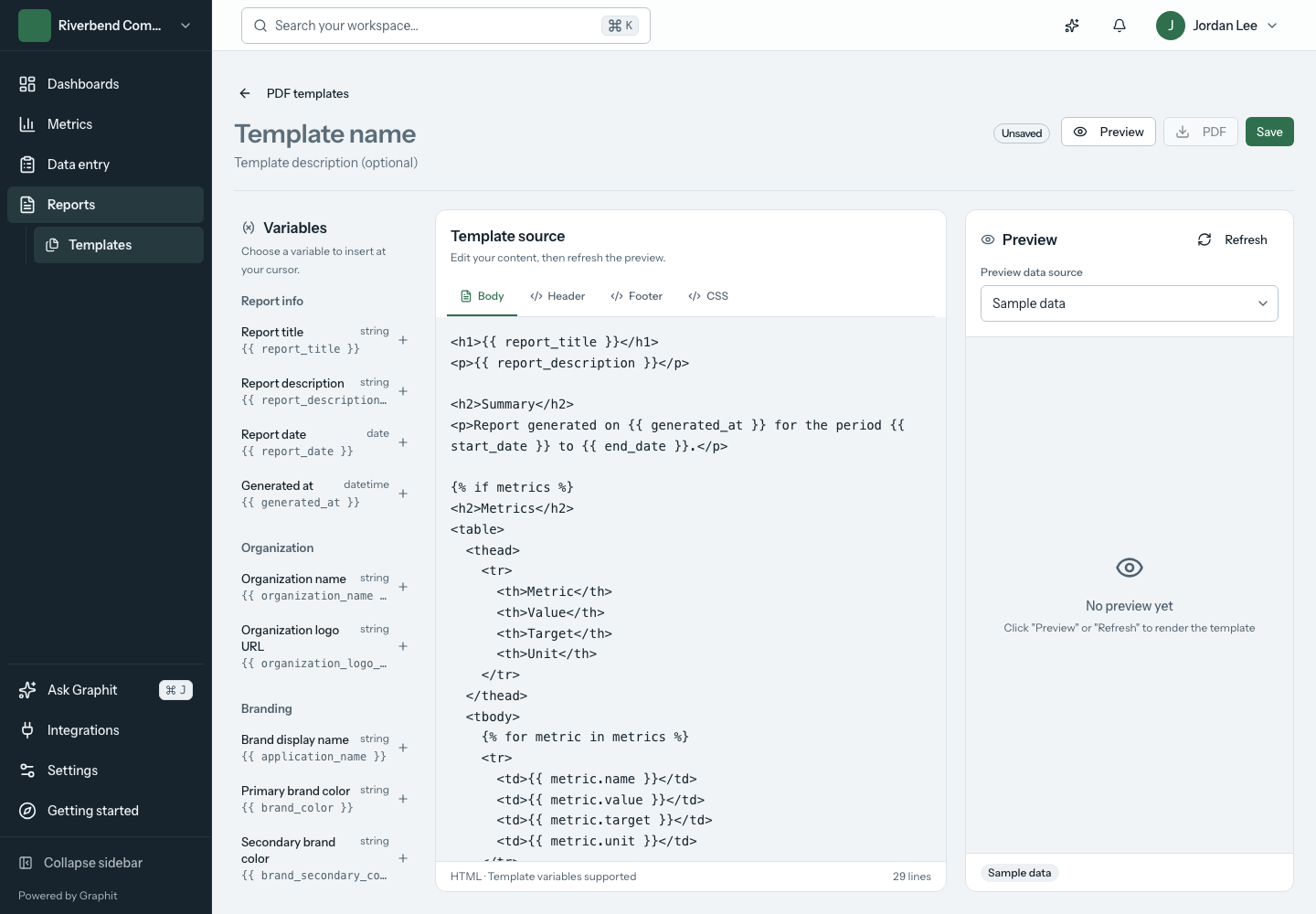Add Generated at variable with plus icon
Viewport: 1316px width, 914px height.
pyautogui.click(x=403, y=494)
